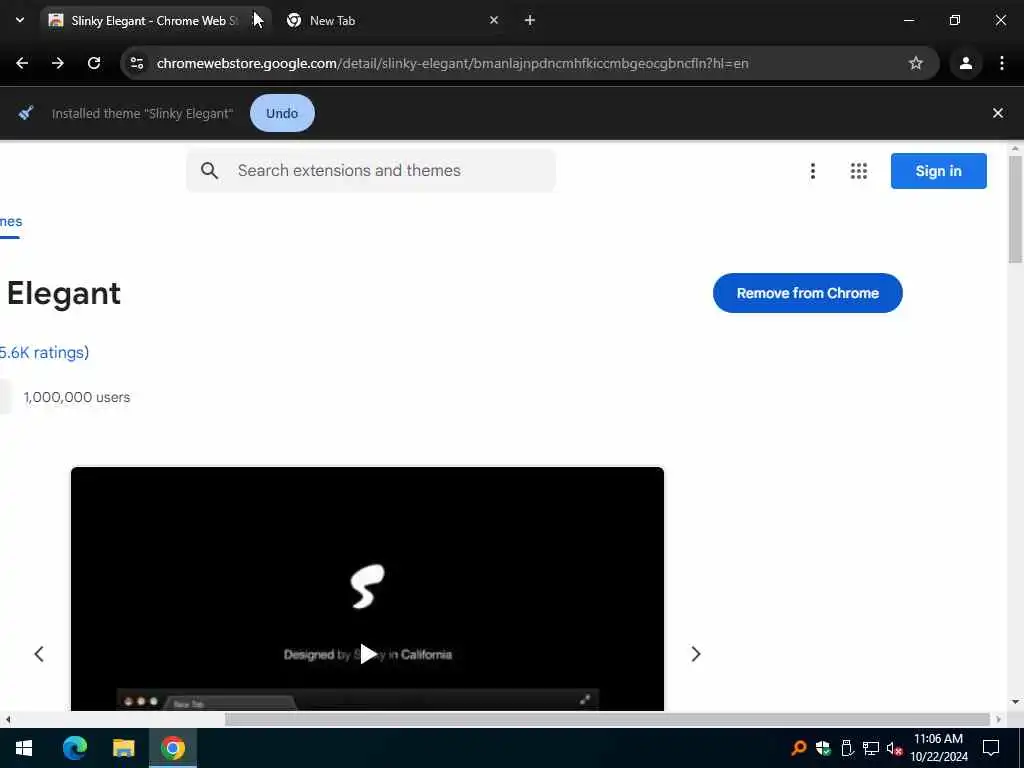Viewport: 1024px width, 768px height.
Task: Bookmark this page with star icon
Action: tap(916, 63)
